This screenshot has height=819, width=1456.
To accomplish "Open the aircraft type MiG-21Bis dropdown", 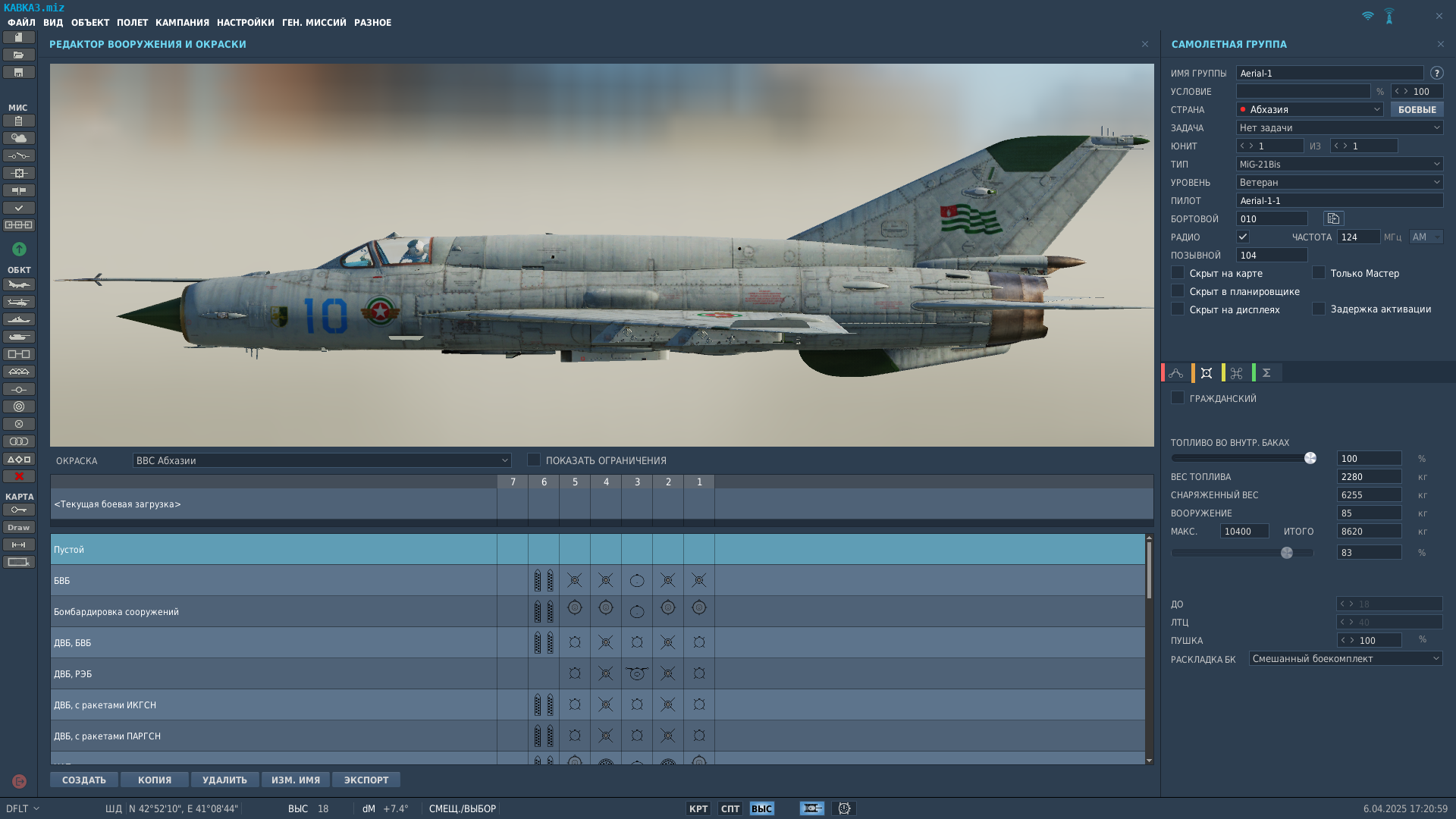I will pos(1339,165).
